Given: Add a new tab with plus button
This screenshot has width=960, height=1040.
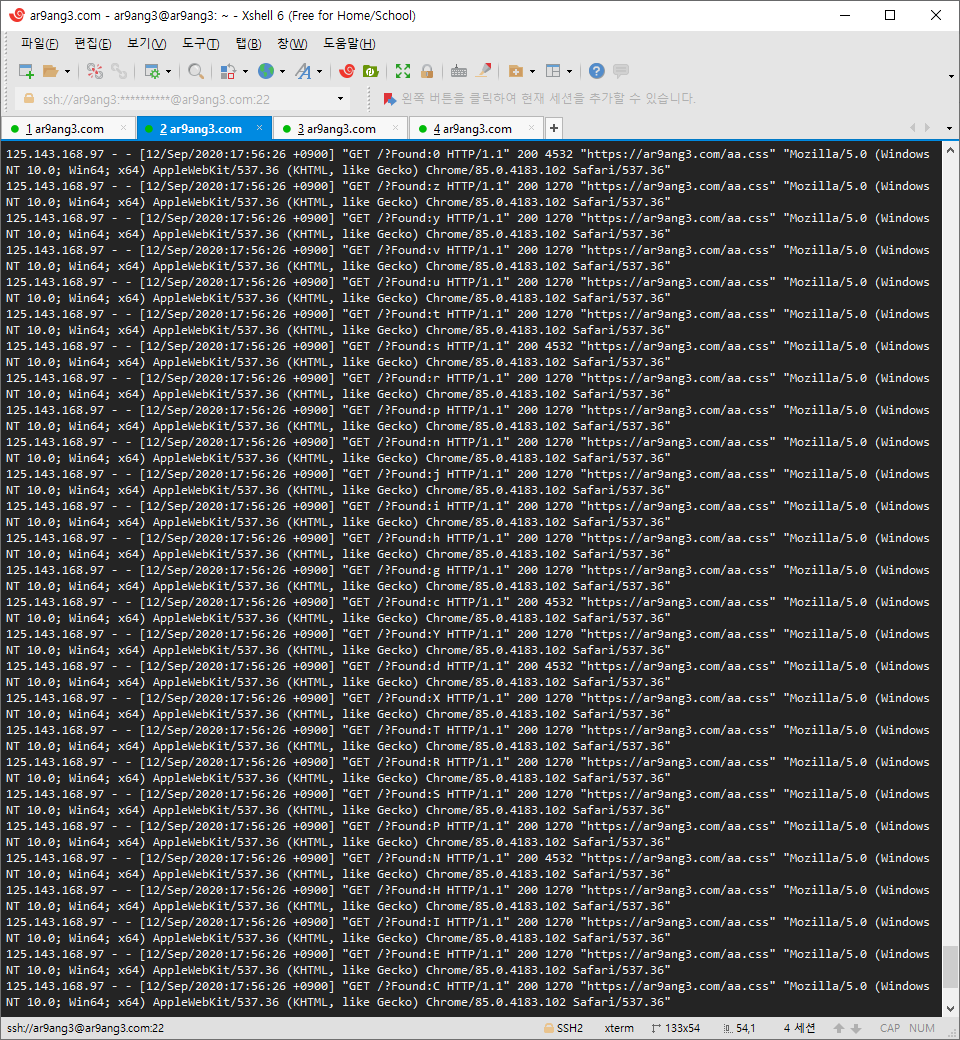Looking at the screenshot, I should tap(553, 128).
